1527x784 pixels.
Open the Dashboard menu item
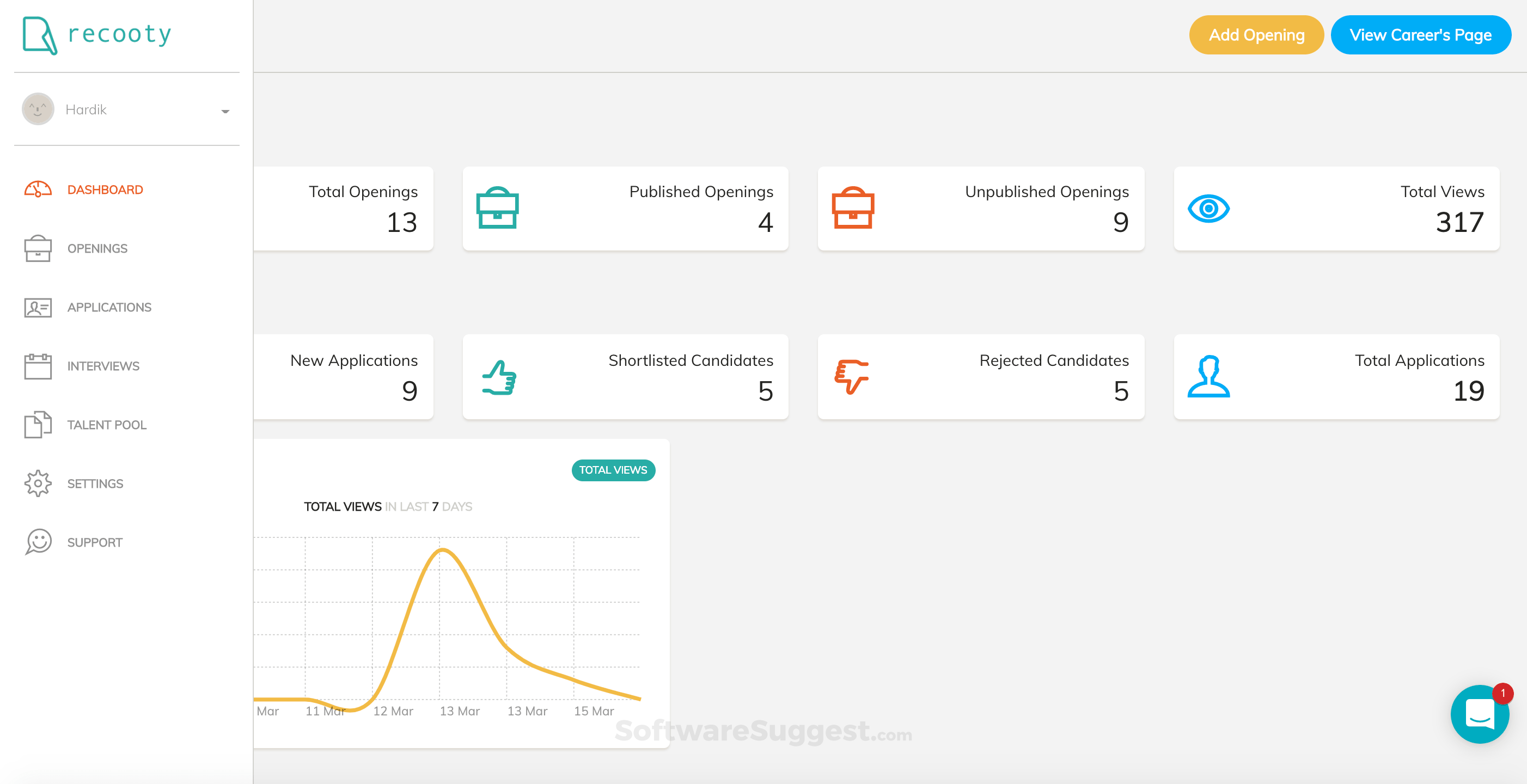pyautogui.click(x=105, y=189)
